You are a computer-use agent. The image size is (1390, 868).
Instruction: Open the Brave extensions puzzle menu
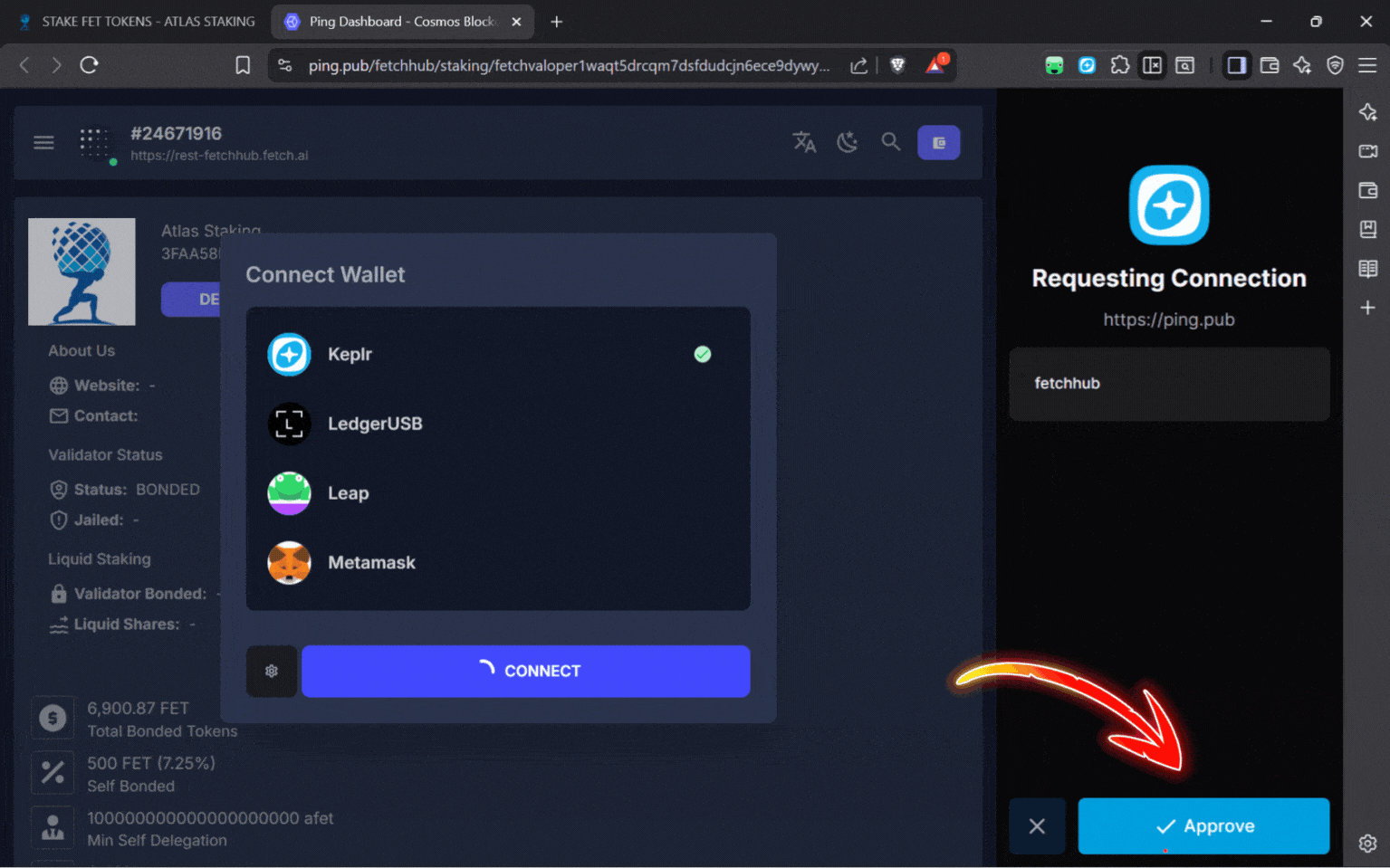[x=1120, y=65]
